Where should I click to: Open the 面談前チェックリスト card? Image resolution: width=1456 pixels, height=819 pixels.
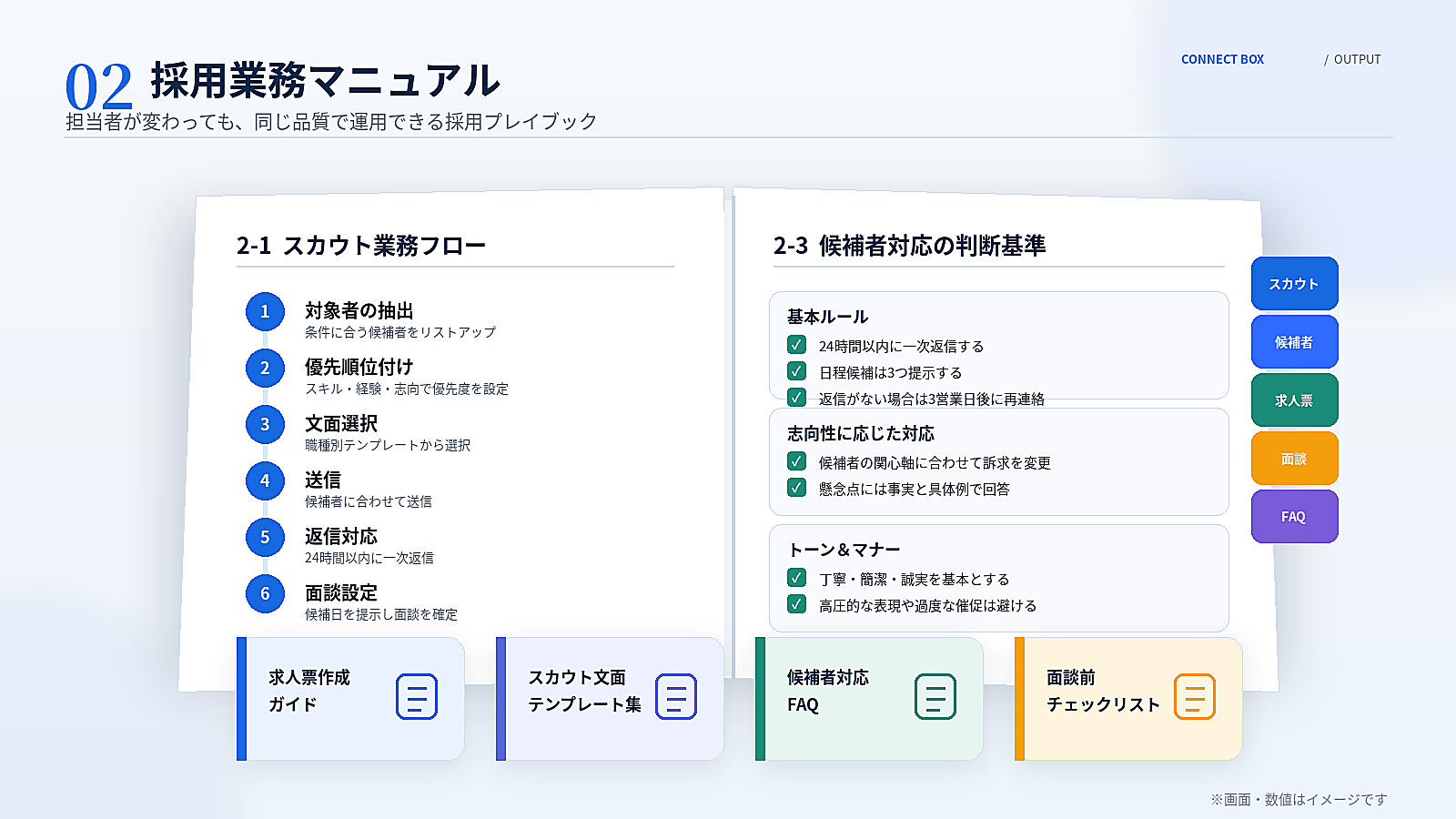coord(1128,699)
